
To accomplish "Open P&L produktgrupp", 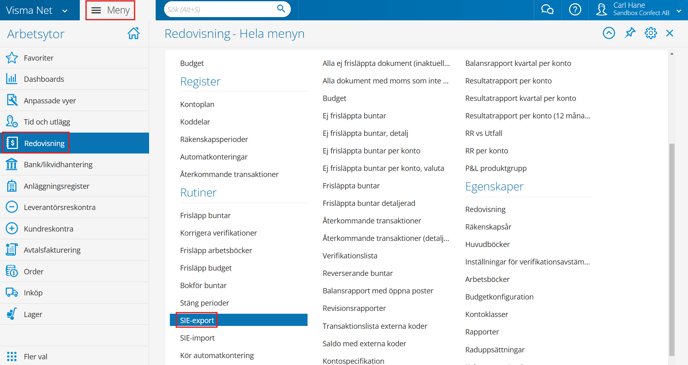I will click(x=496, y=168).
